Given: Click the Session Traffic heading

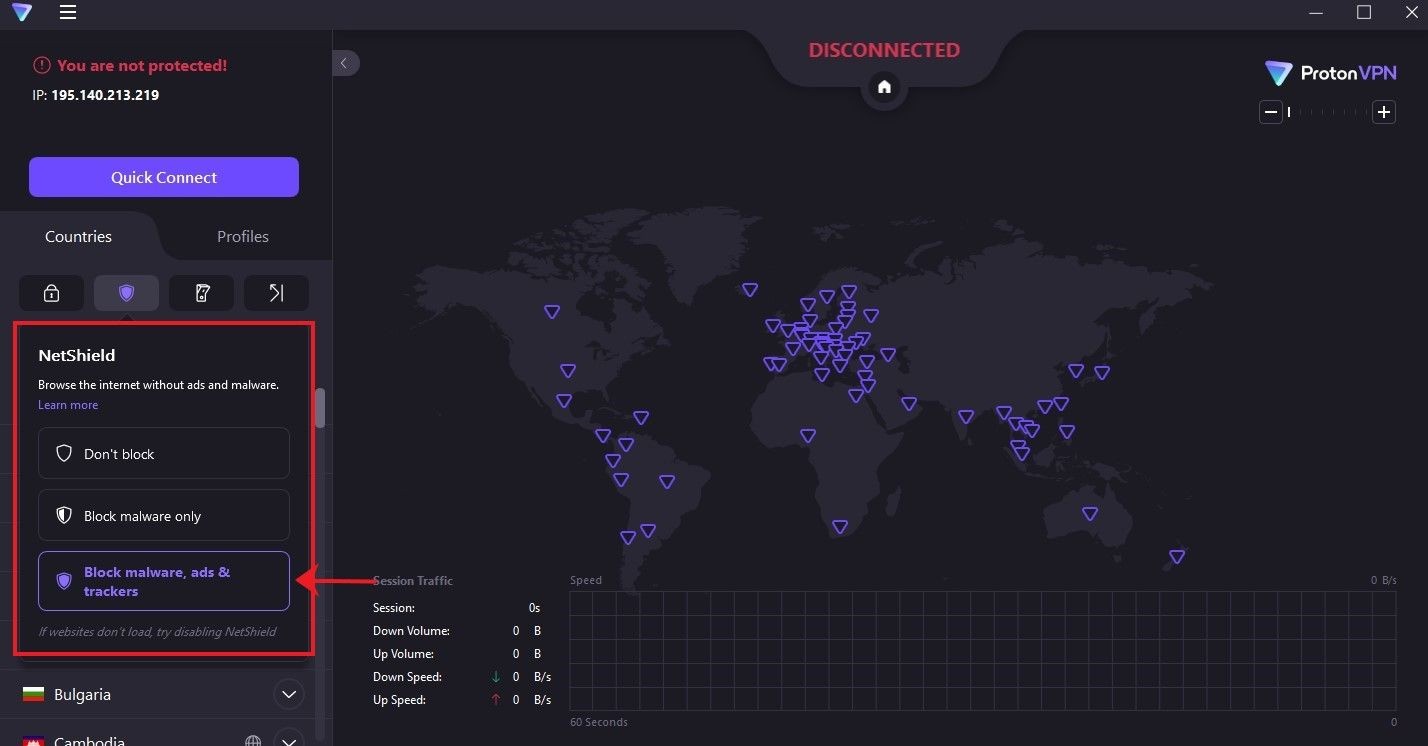Looking at the screenshot, I should click(413, 581).
